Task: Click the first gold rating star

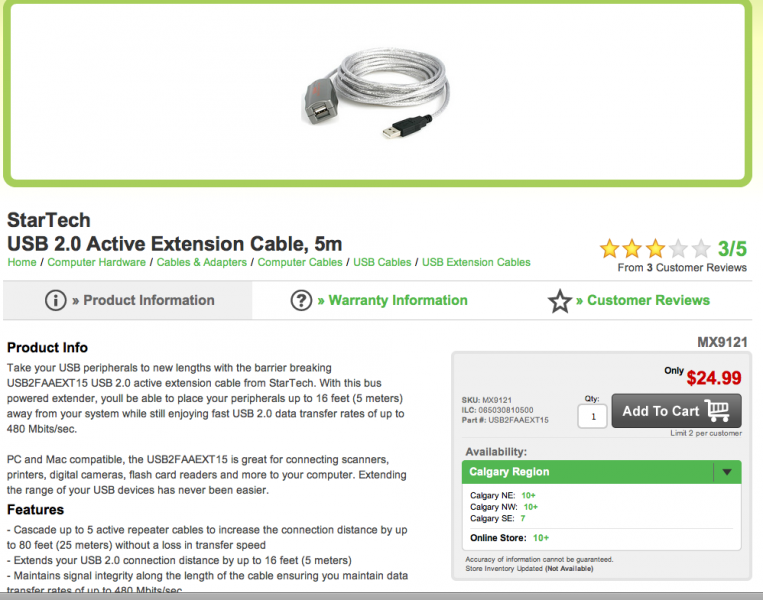Action: tap(609, 249)
